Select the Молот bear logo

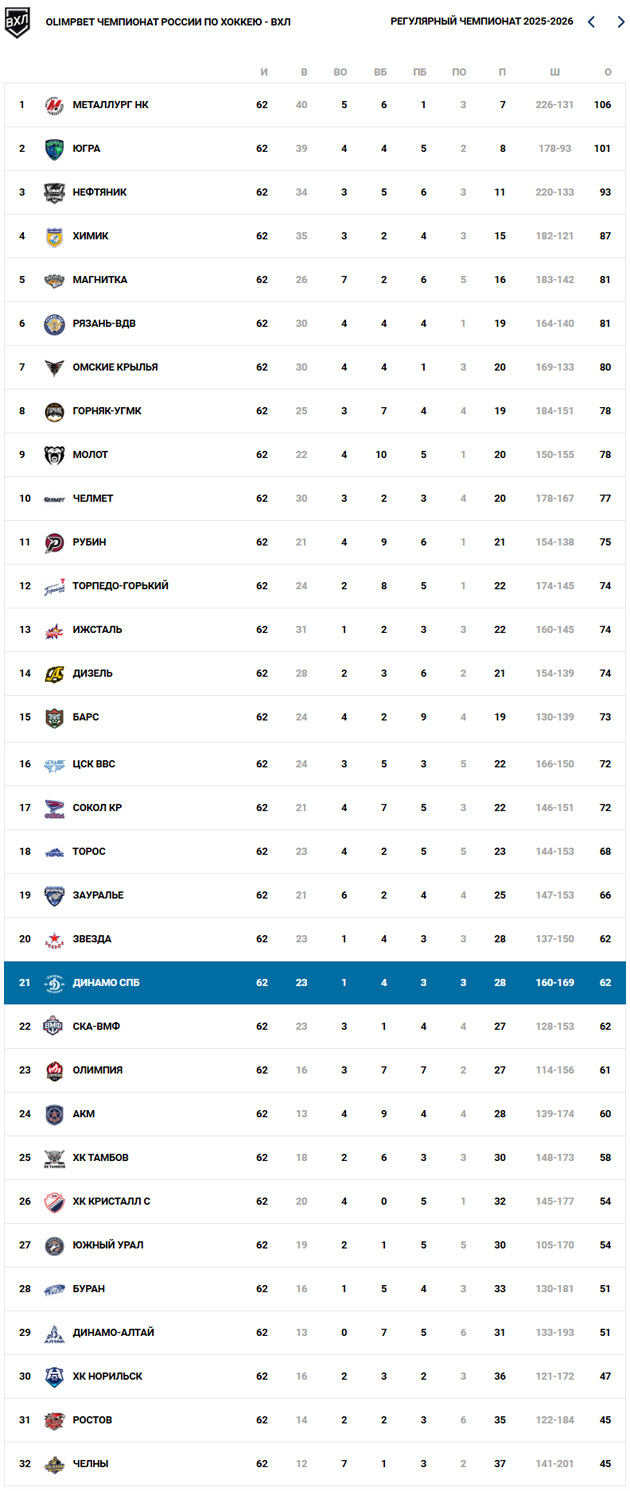54,455
